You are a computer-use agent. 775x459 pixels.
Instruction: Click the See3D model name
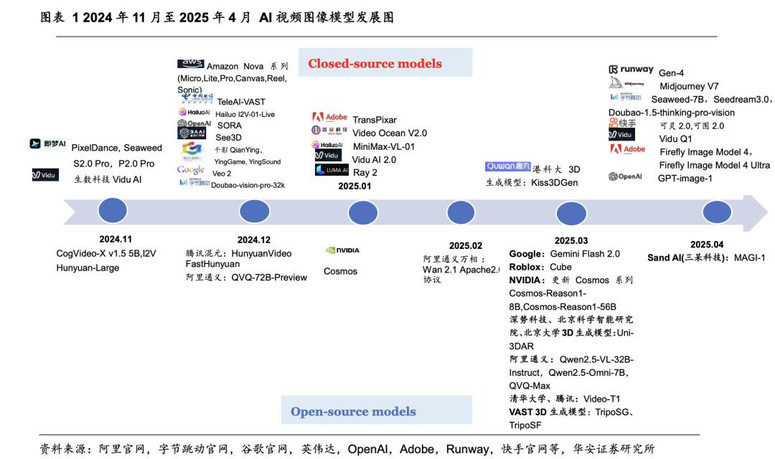point(228,137)
